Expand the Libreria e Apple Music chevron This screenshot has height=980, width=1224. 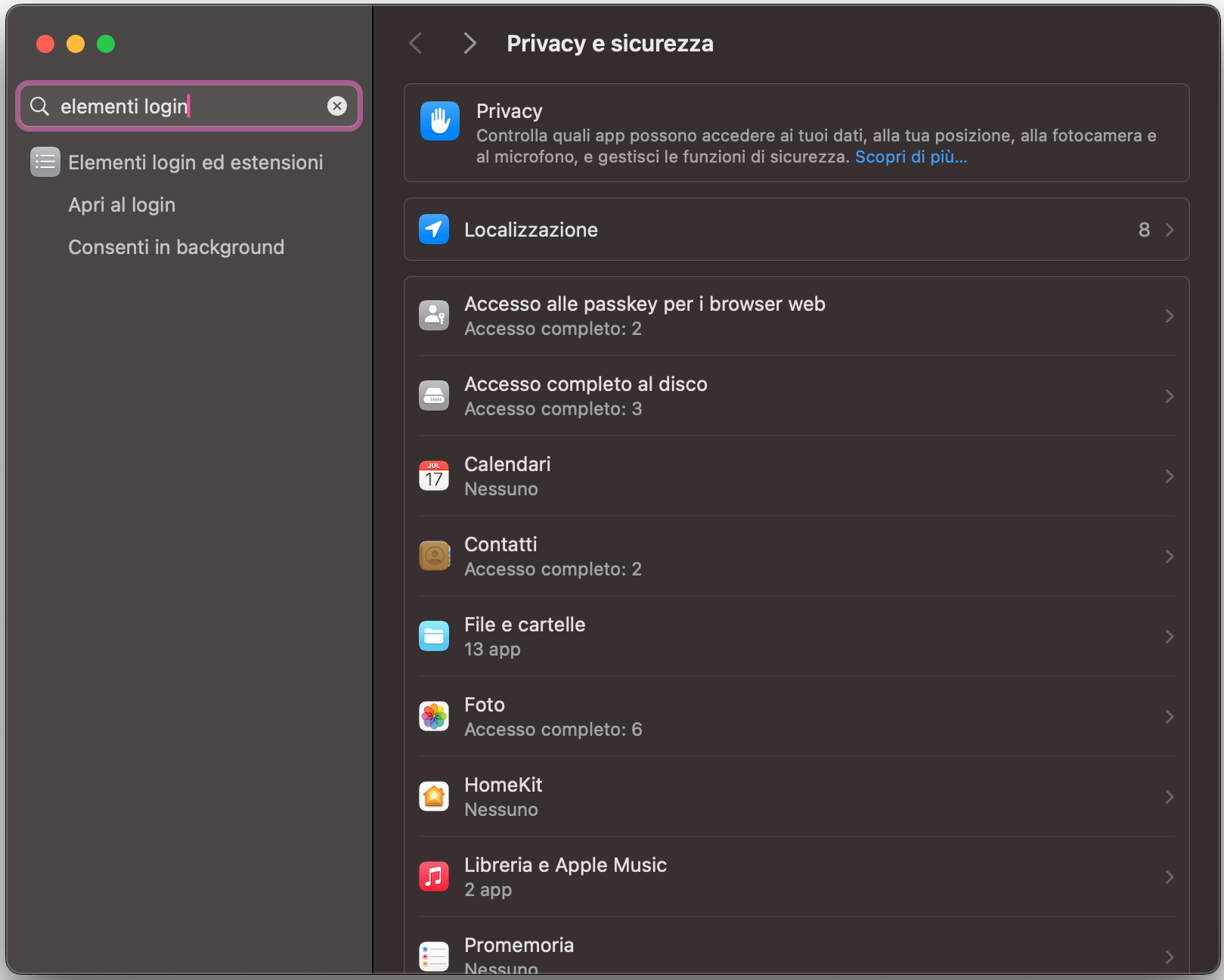tap(1170, 877)
